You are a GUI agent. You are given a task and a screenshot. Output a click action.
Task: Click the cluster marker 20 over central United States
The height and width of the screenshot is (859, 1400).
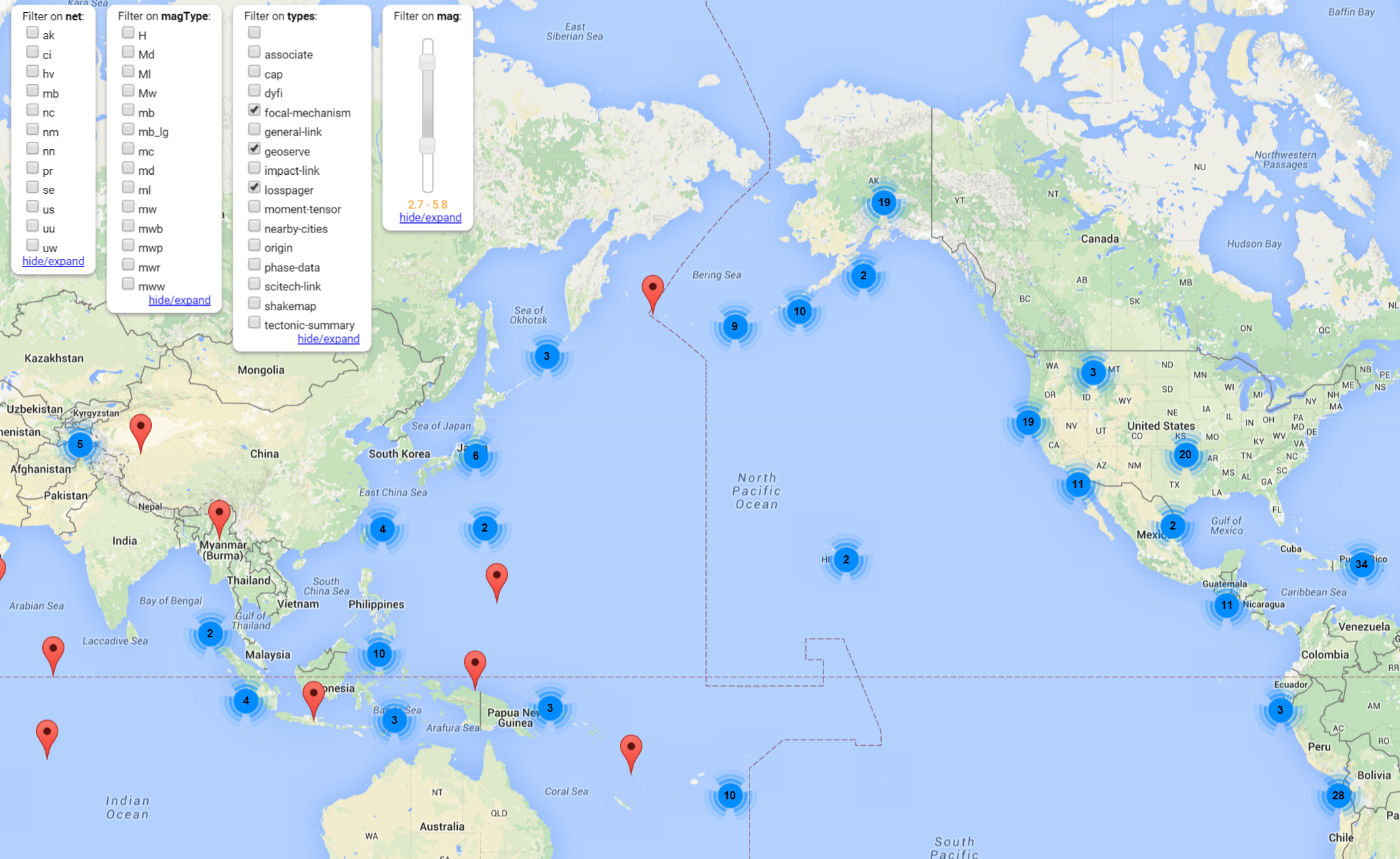(x=1185, y=454)
